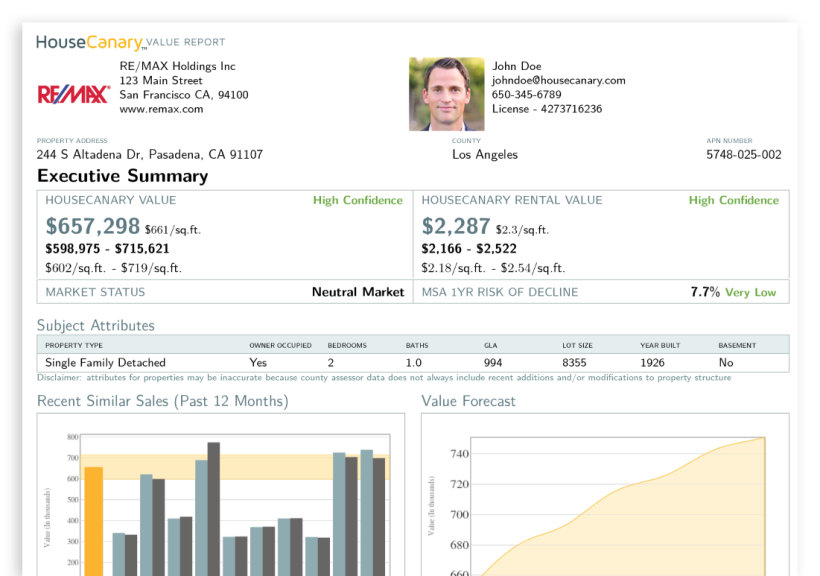Select '$602/sq.ft. - $719/sq.ft.' text

pos(113,268)
